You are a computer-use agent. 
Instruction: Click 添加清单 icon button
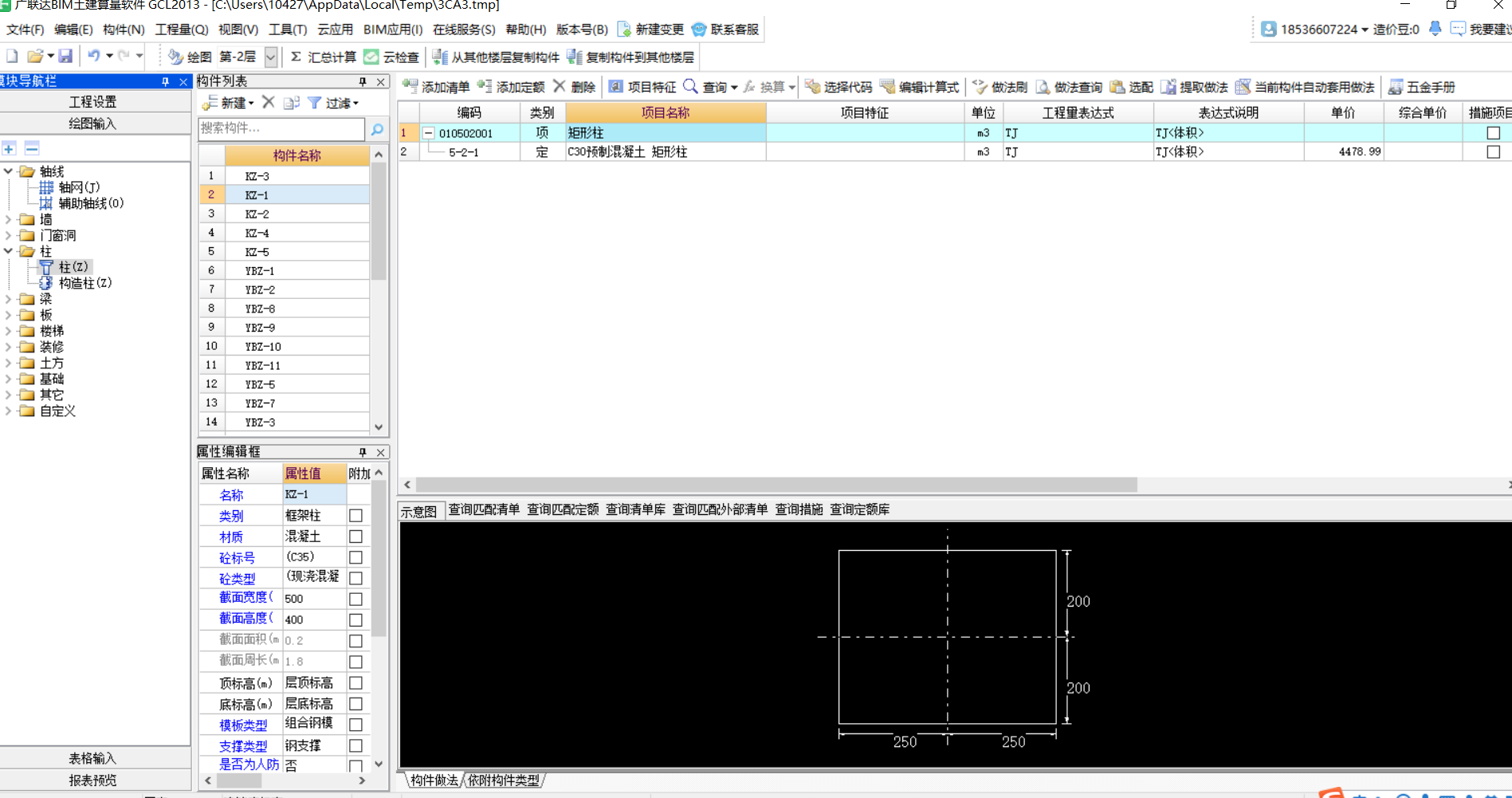[x=436, y=87]
